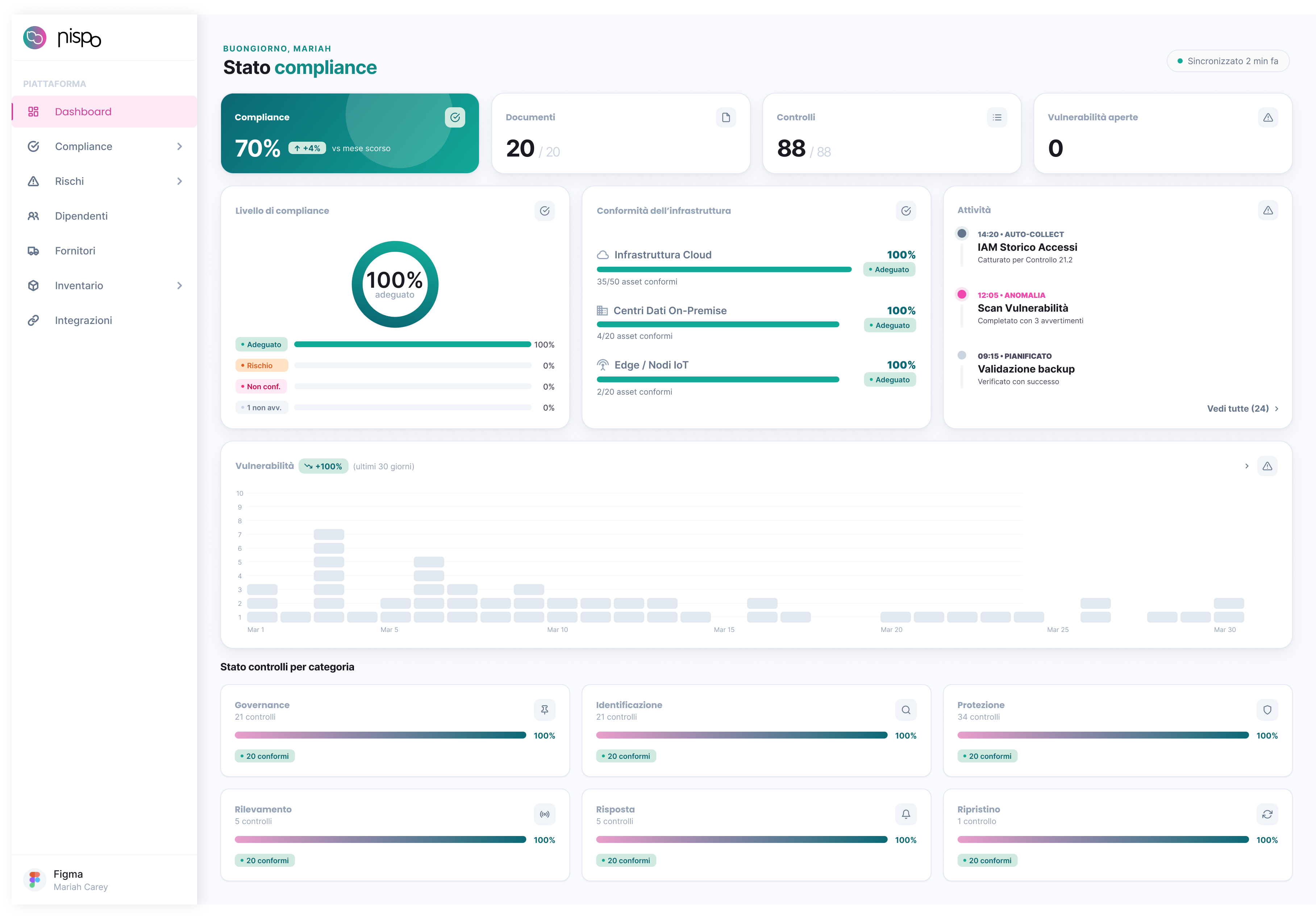This screenshot has height=919, width=1316.
Task: Open the Inventario menu item
Action: click(104, 286)
